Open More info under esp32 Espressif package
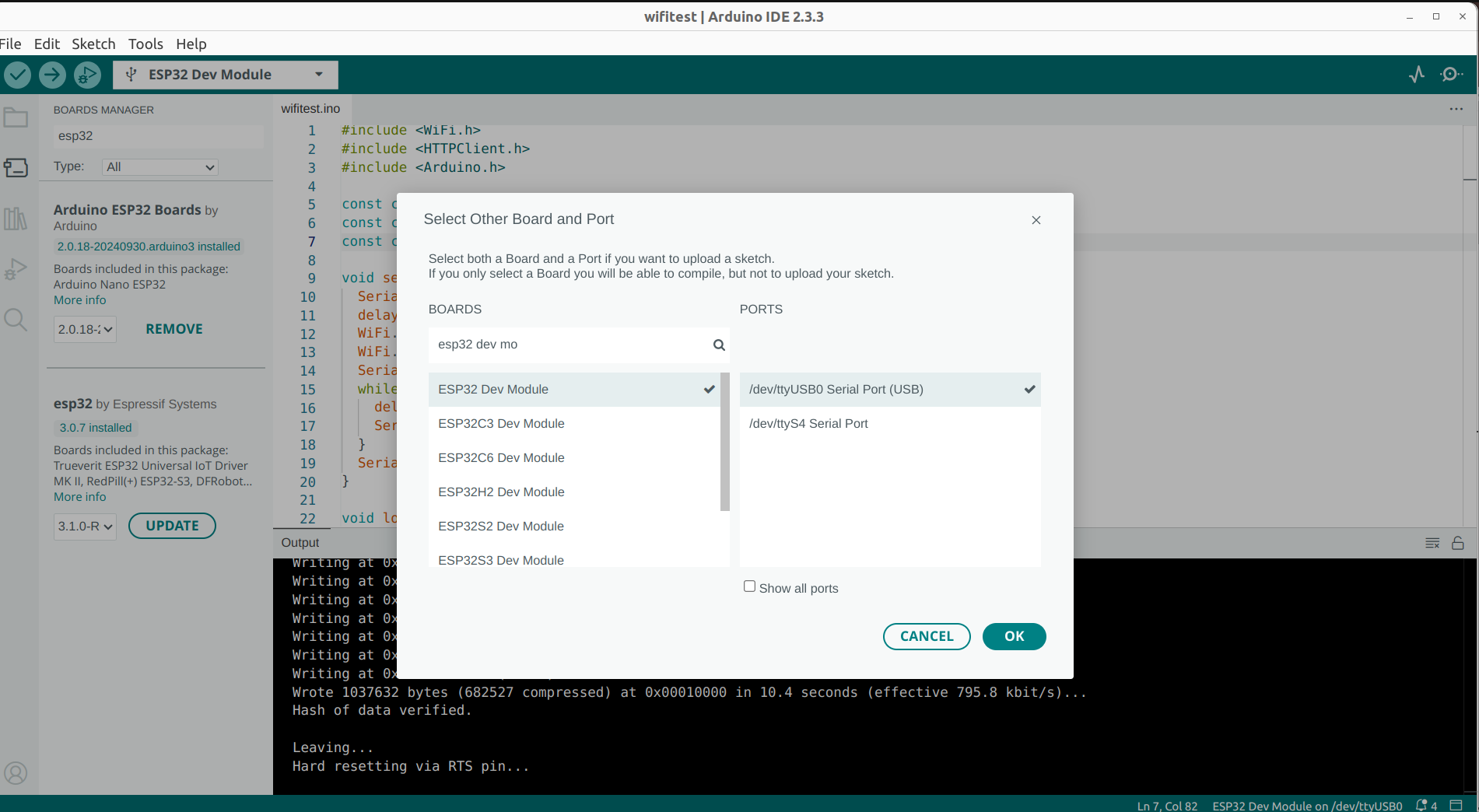The width and height of the screenshot is (1479, 812). pos(79,497)
